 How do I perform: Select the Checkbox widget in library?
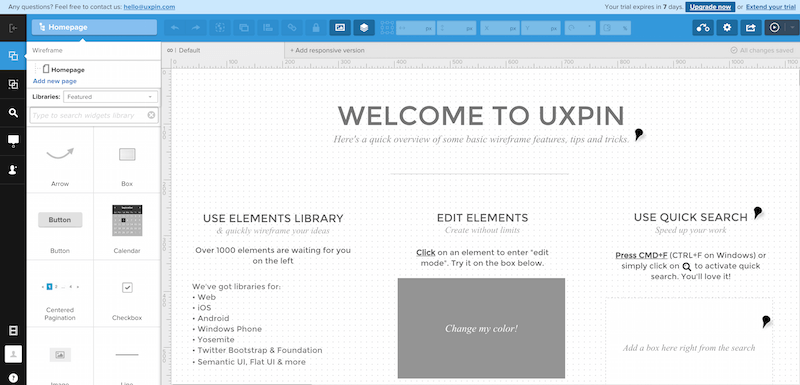click(127, 294)
